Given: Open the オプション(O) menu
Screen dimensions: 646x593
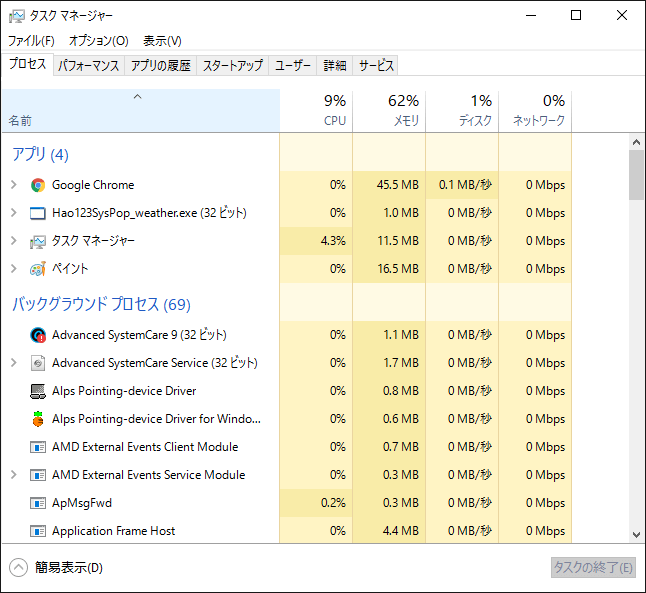Looking at the screenshot, I should pos(98,41).
